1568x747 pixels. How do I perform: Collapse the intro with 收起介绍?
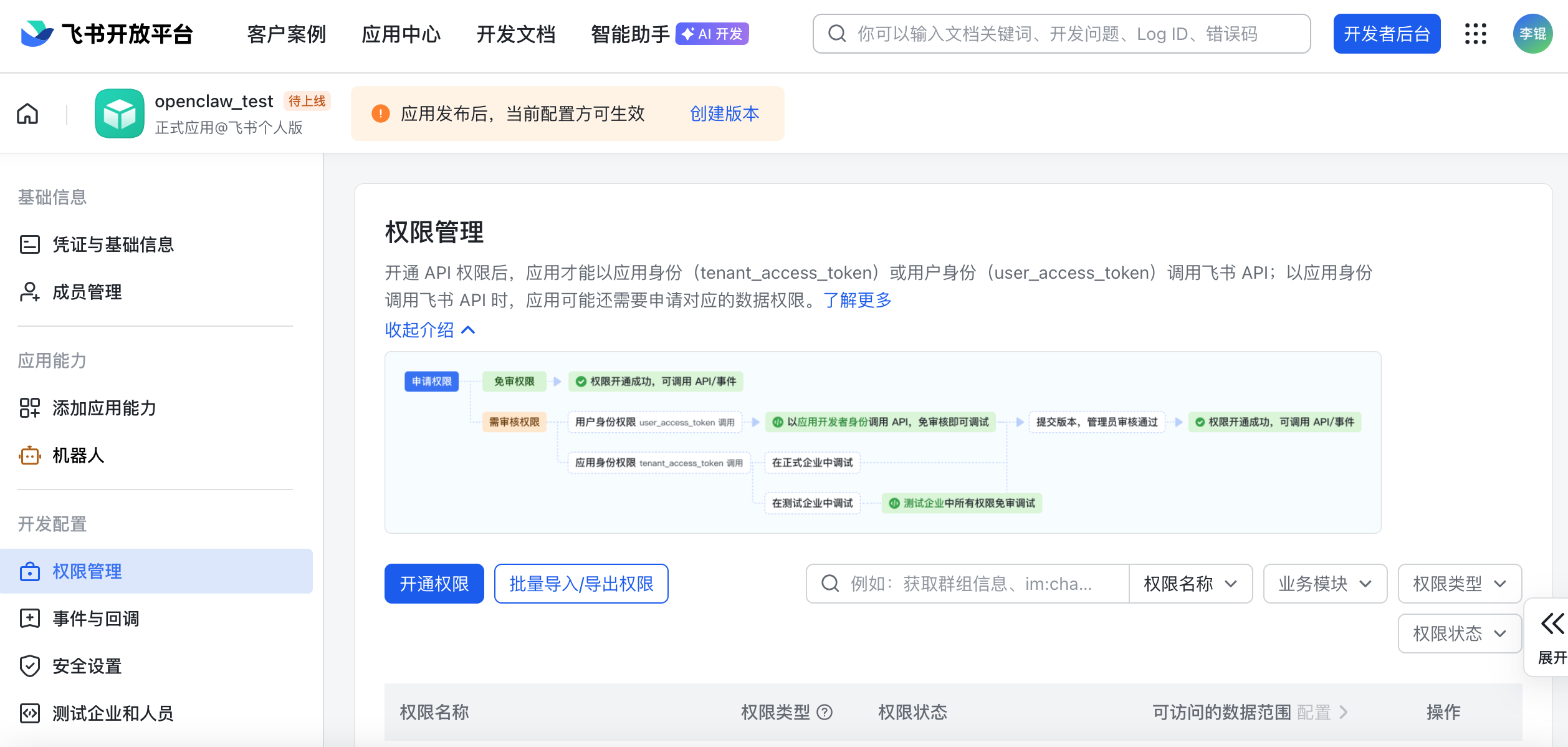(430, 330)
